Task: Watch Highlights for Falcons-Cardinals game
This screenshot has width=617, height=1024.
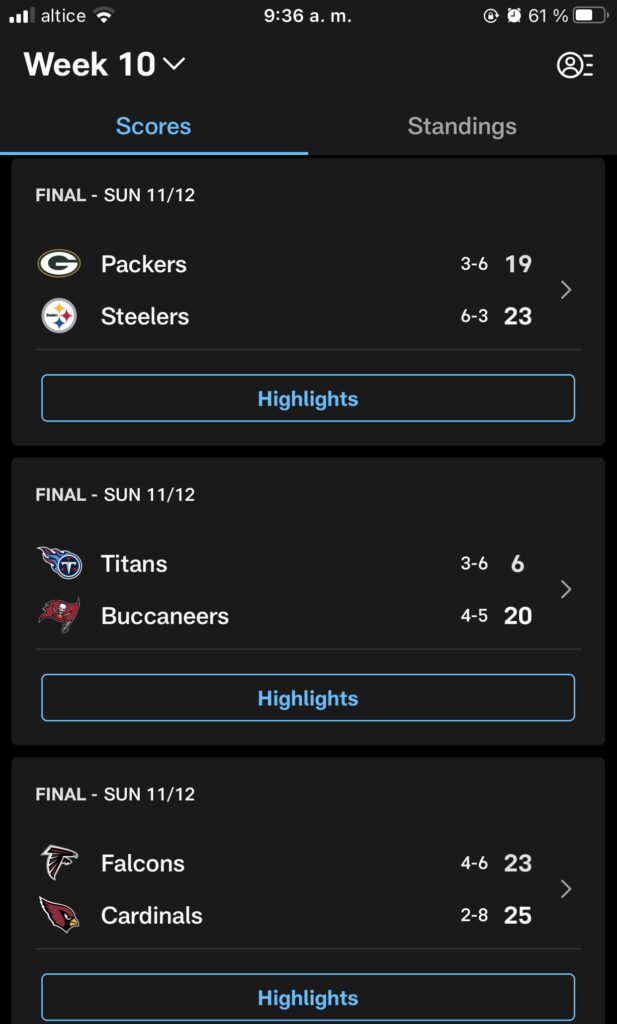Action: (308, 997)
